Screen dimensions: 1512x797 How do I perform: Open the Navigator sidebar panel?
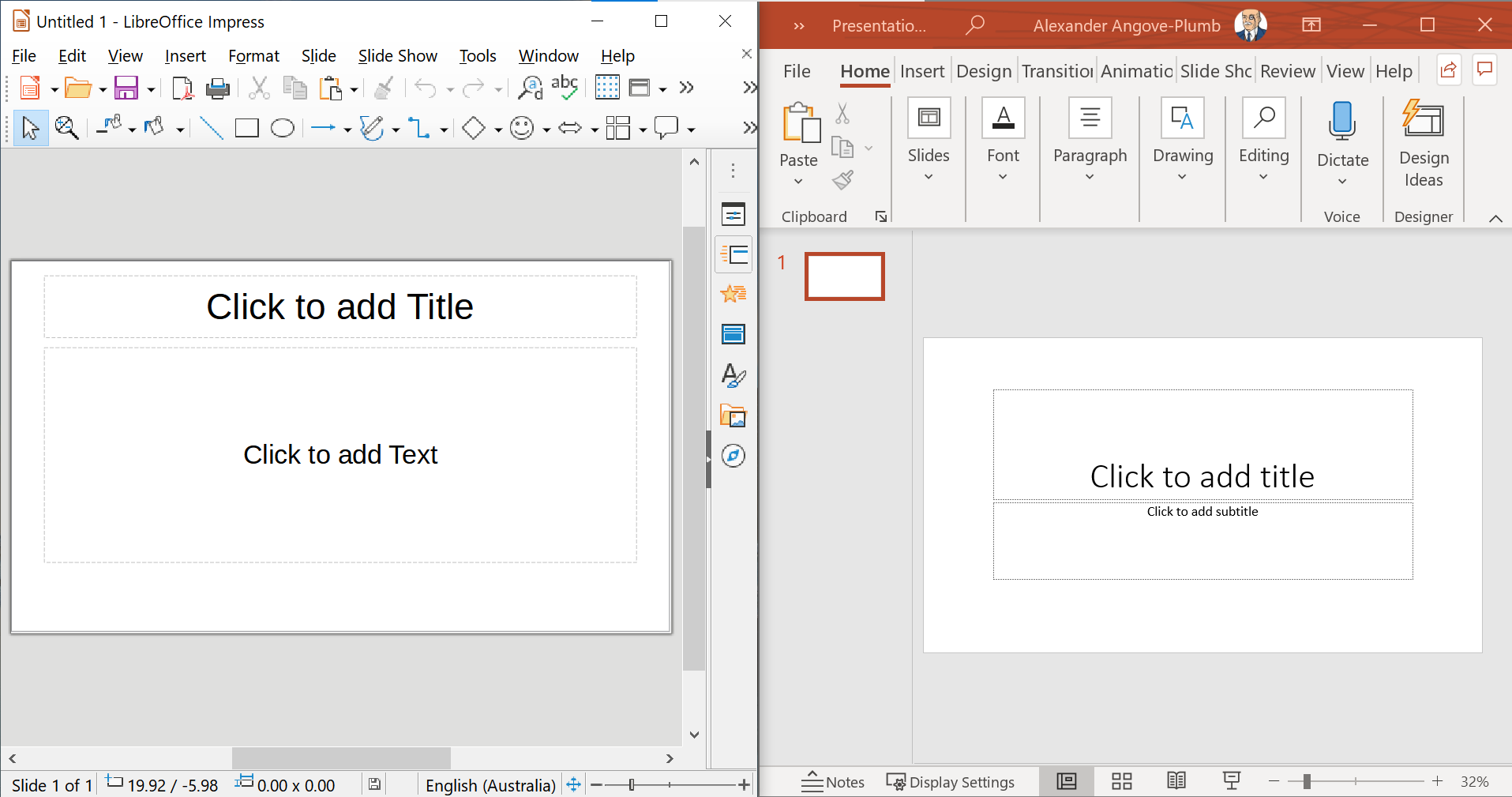tap(733, 456)
